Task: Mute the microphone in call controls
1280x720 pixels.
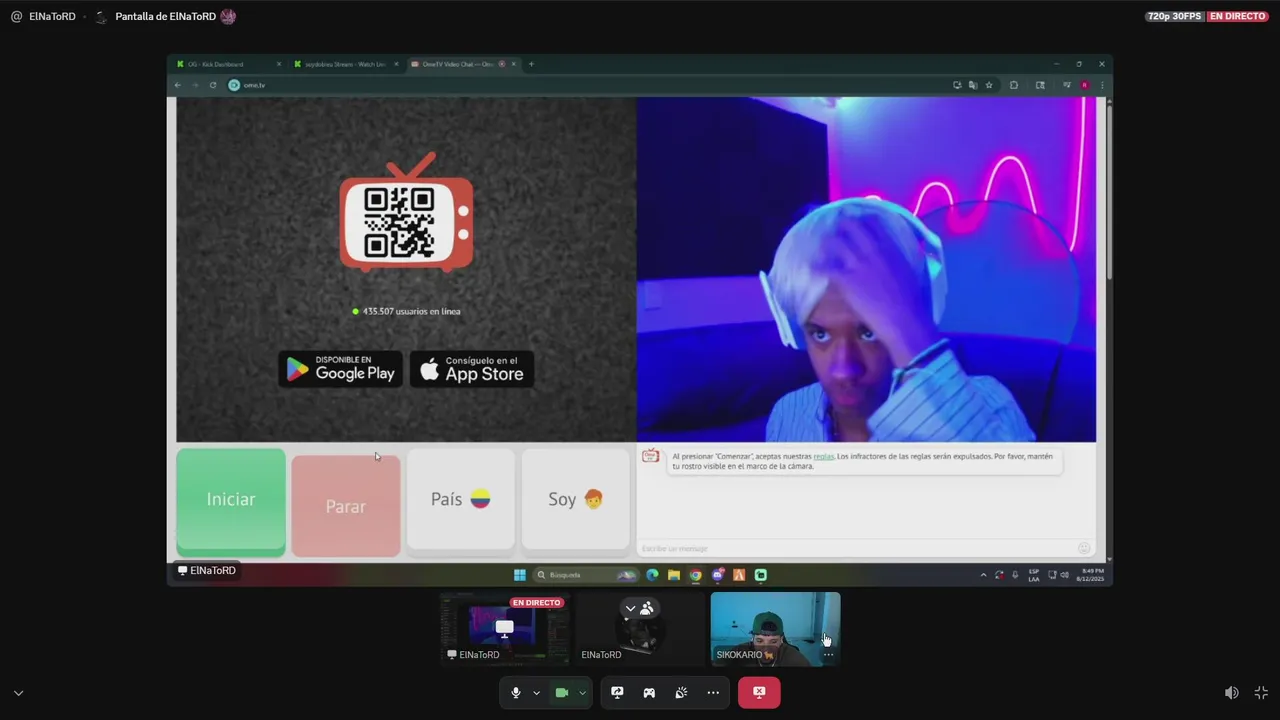Action: tap(516, 693)
